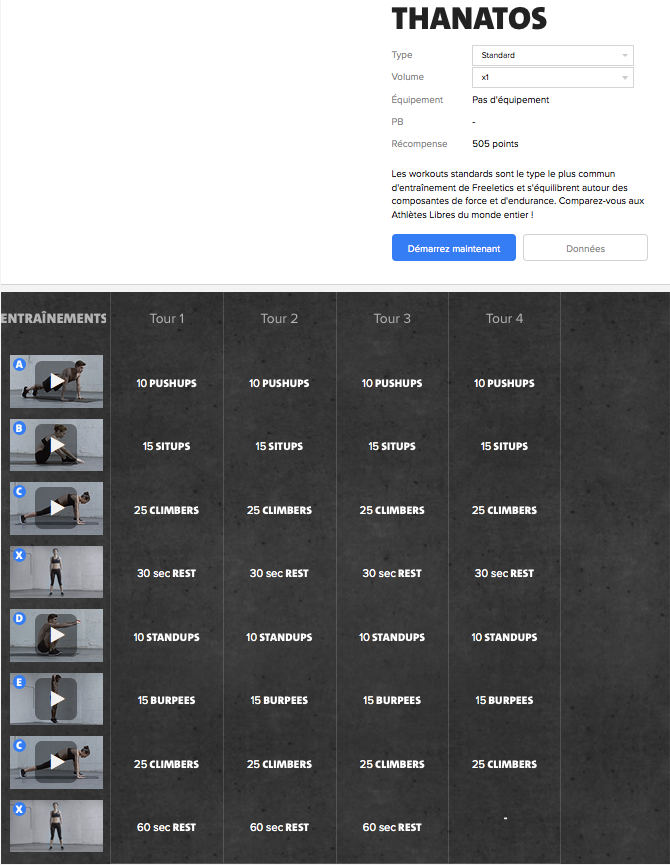Click the ENTRAÎNEMENTS header
Screen dimensions: 670x865
[53, 318]
